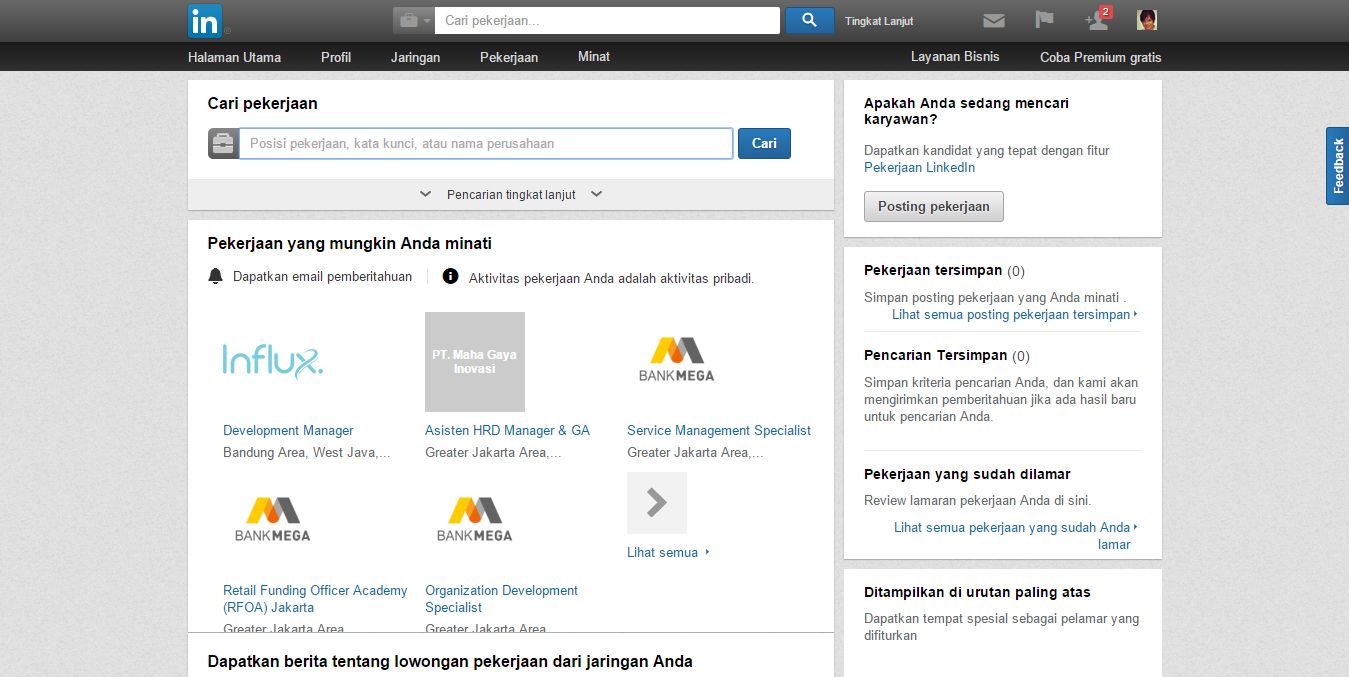
Task: Click Dapatkan email pemberitahuan link
Action: pos(322,277)
